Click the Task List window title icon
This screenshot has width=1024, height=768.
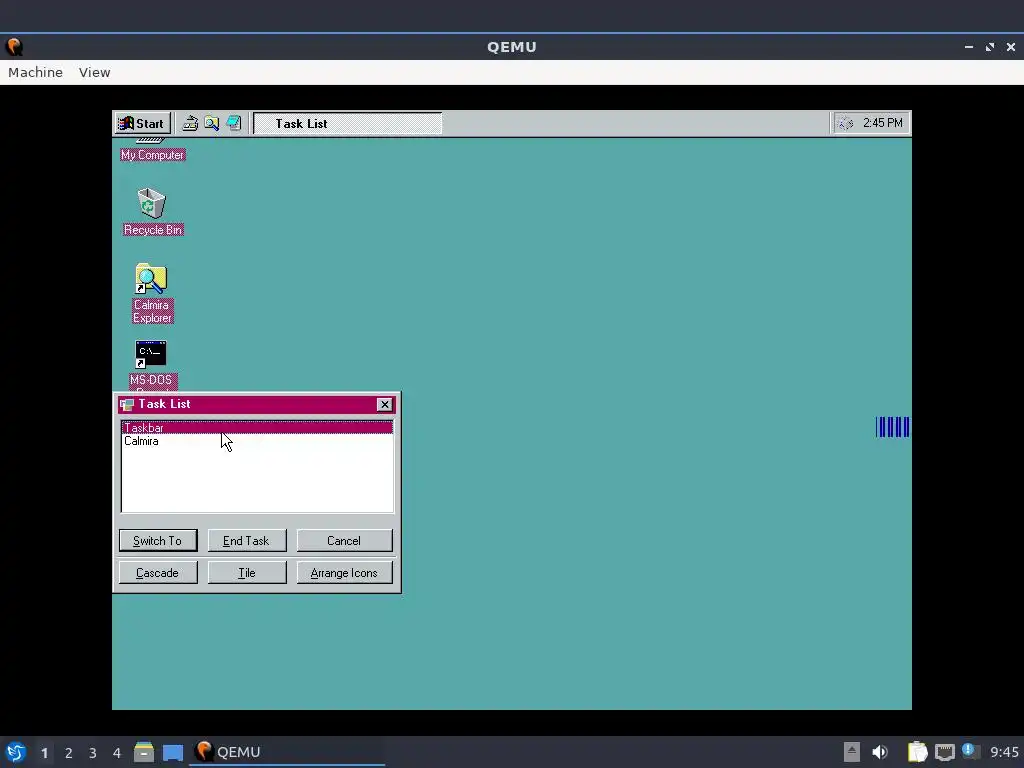[x=127, y=404]
